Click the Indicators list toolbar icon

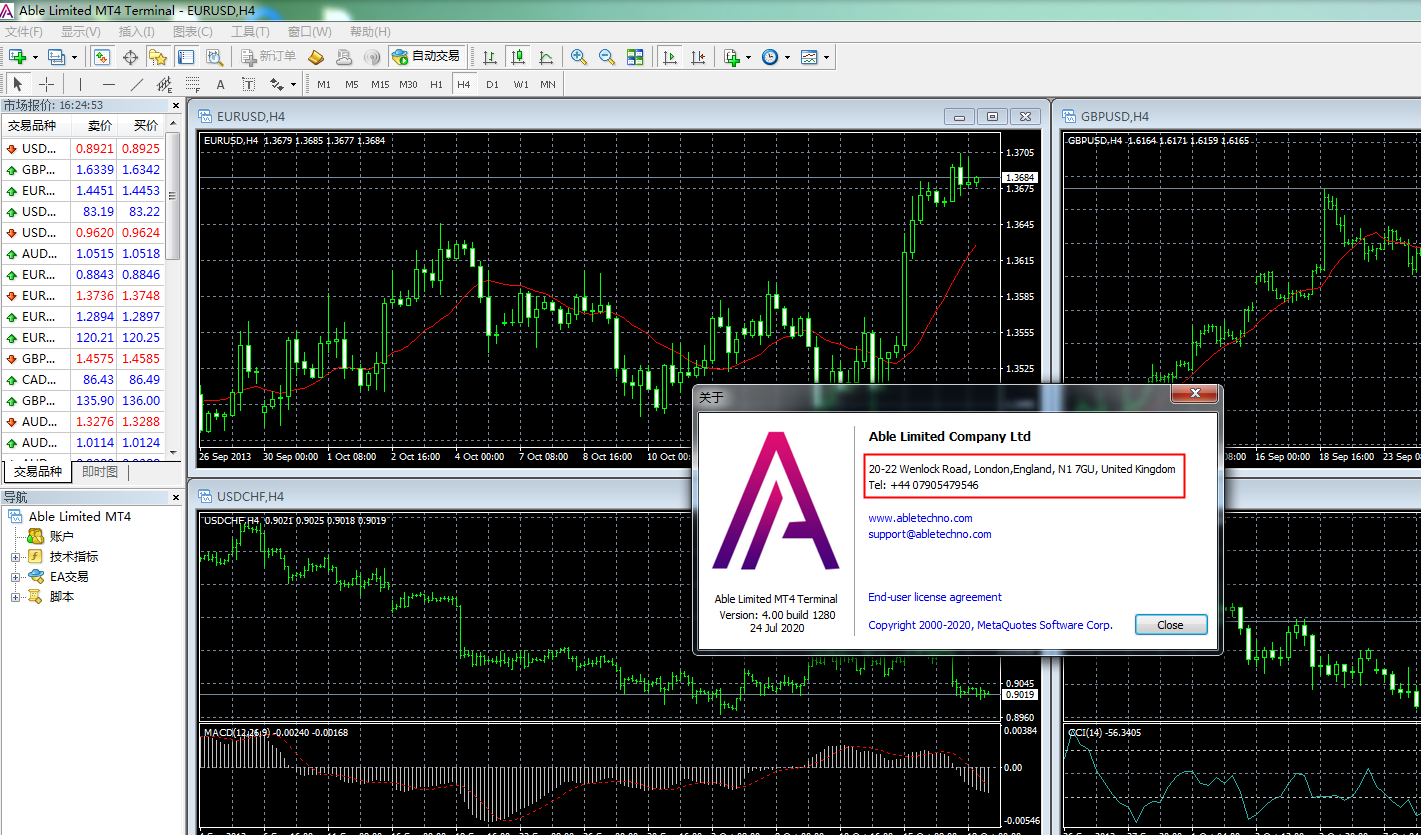(x=731, y=57)
